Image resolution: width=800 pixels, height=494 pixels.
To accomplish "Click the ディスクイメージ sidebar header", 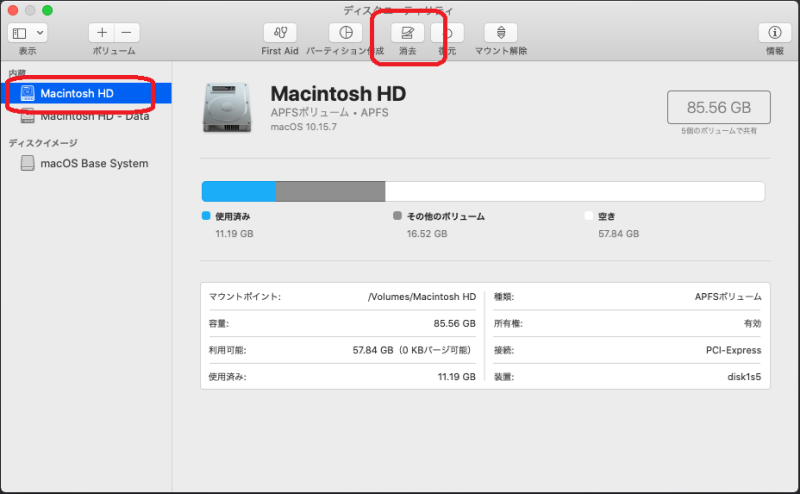I will pos(43,143).
